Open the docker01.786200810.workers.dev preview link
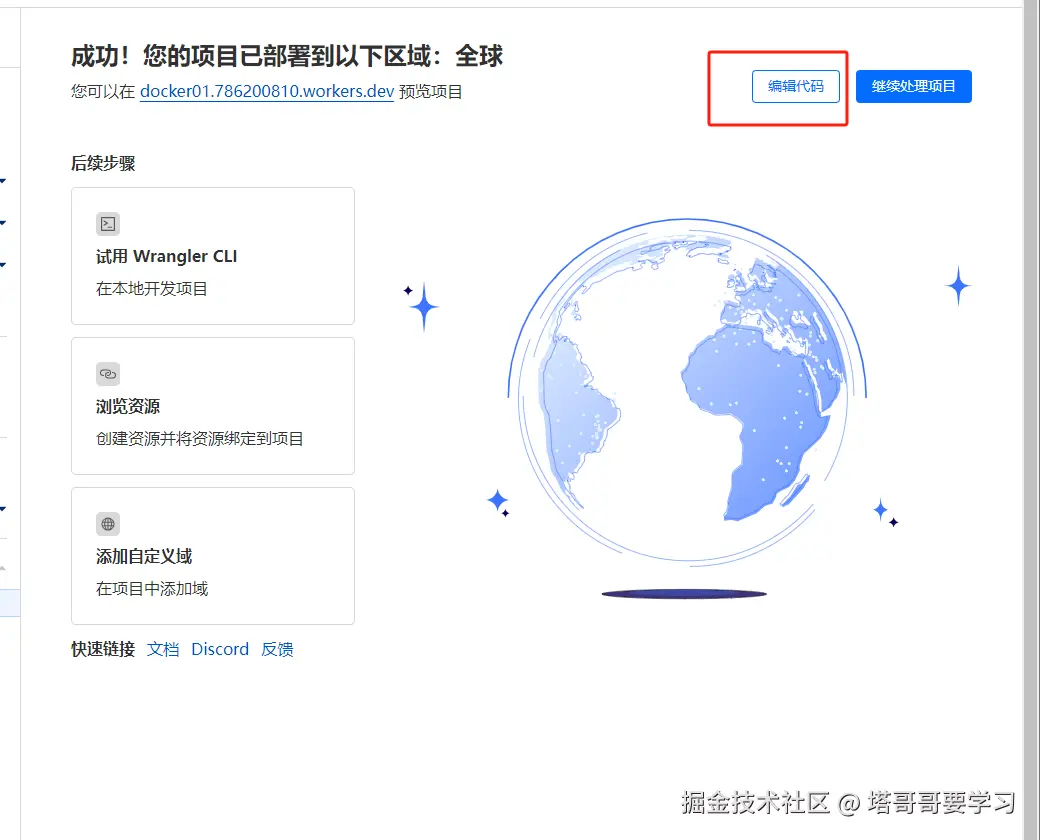 [267, 92]
